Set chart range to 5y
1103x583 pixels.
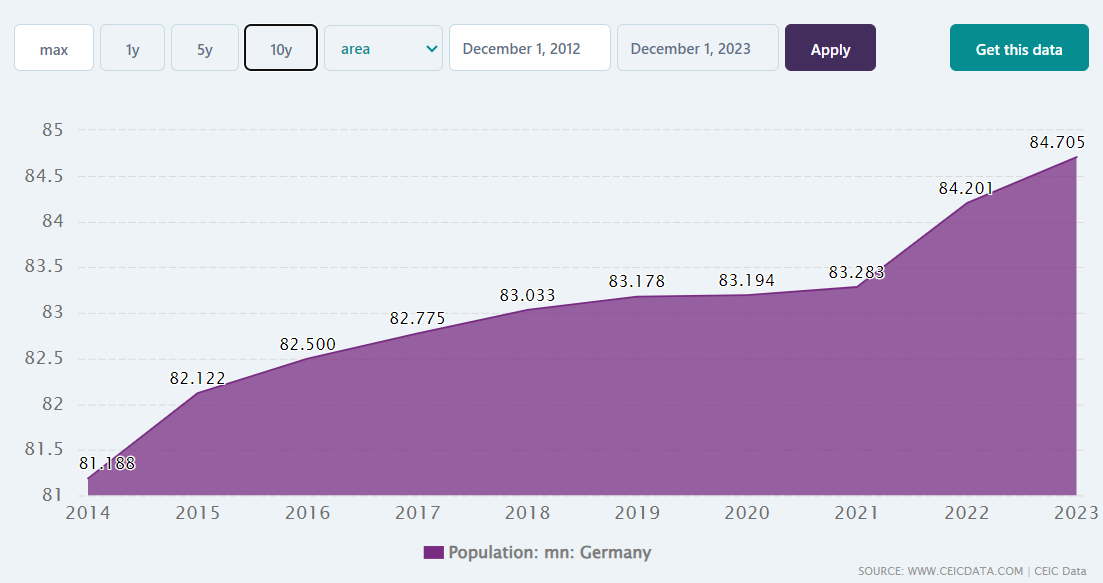click(x=204, y=48)
